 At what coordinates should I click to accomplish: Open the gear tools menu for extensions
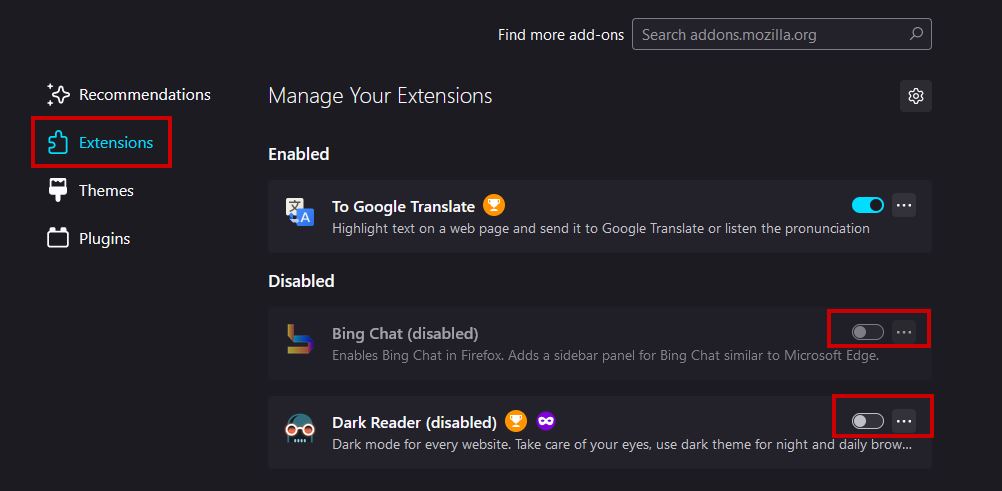coord(915,96)
